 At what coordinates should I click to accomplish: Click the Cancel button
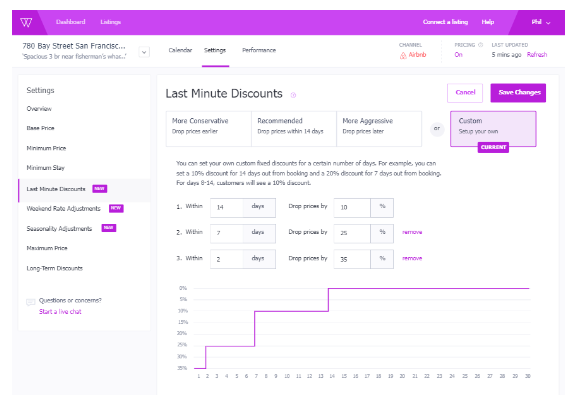(x=465, y=93)
